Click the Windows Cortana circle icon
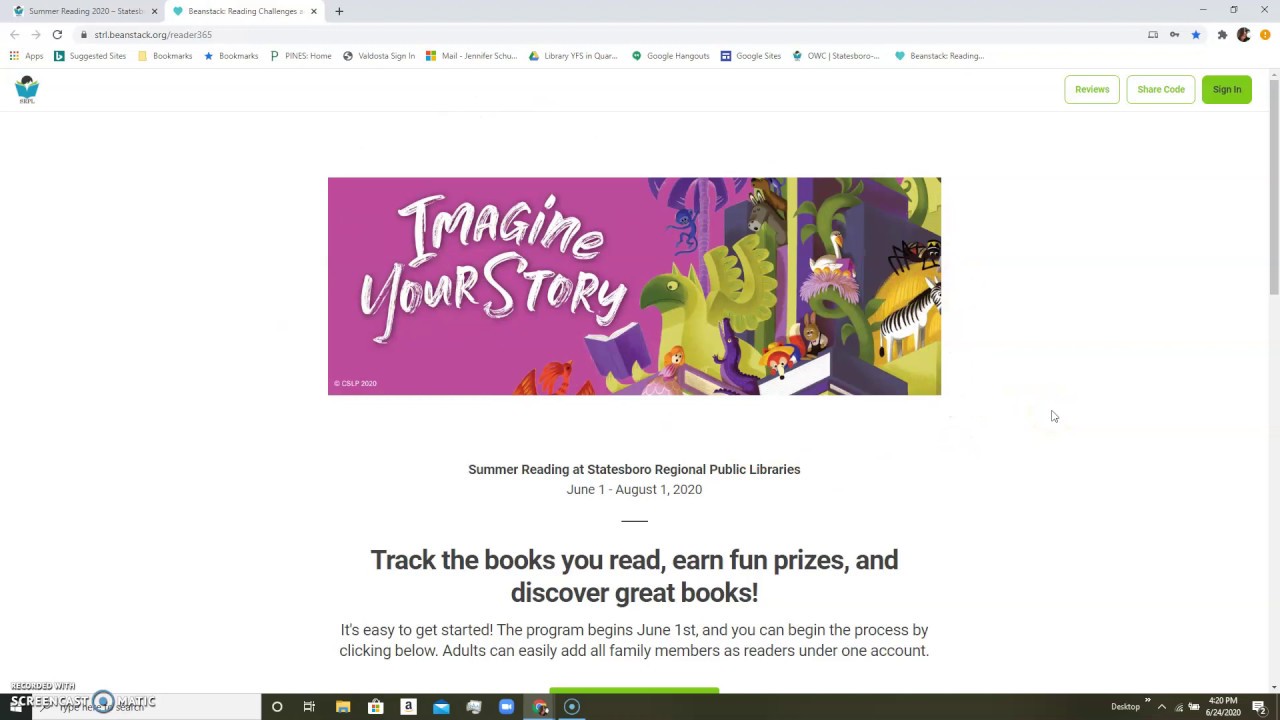The width and height of the screenshot is (1280, 720). pos(277,707)
